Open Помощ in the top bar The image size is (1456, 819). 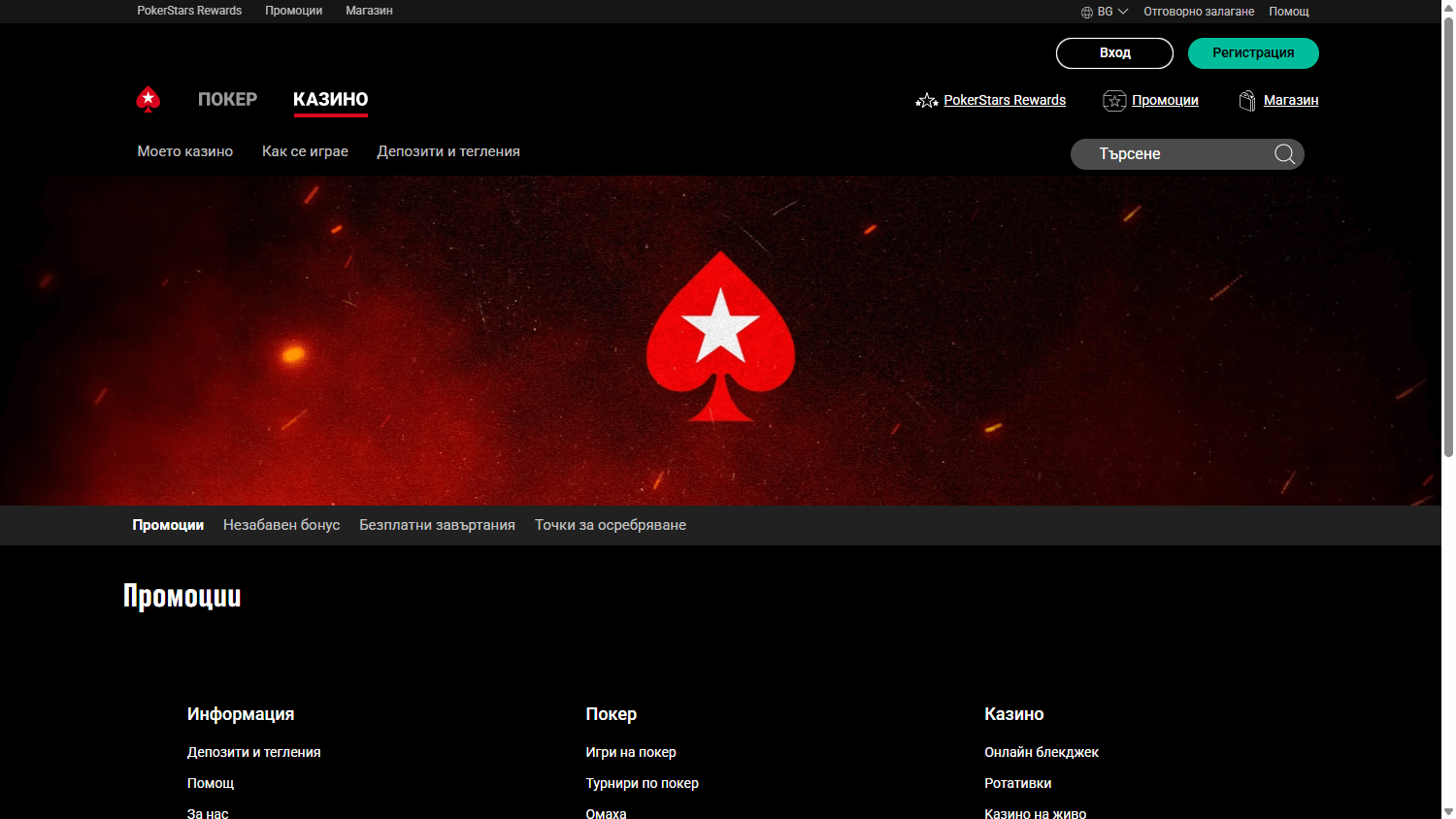coord(1289,12)
